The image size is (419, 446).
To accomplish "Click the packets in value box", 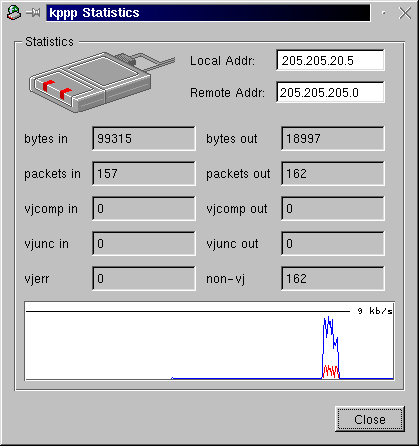I will [144, 173].
